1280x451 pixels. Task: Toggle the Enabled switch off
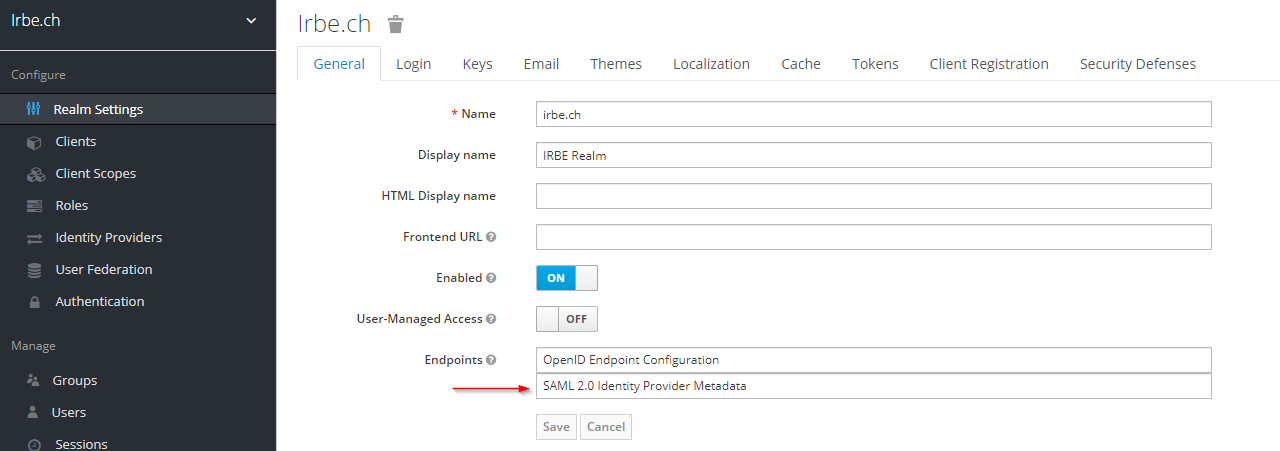tap(567, 278)
